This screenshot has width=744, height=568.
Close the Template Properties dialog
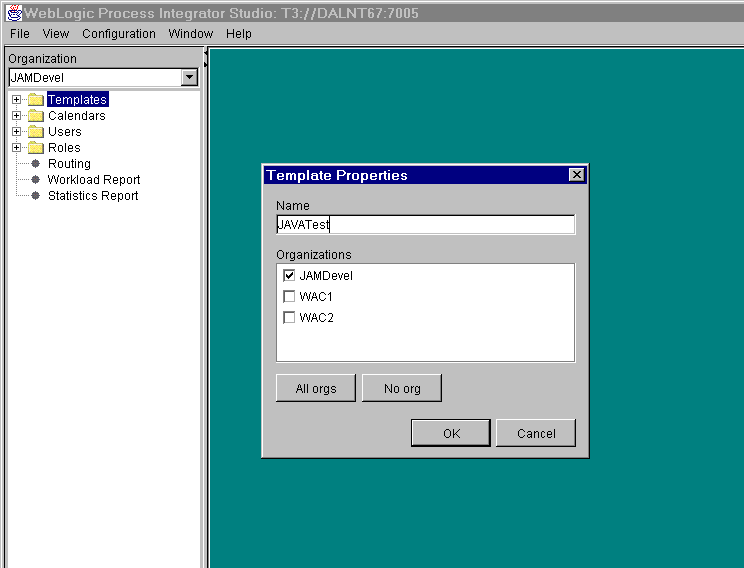pyautogui.click(x=577, y=175)
